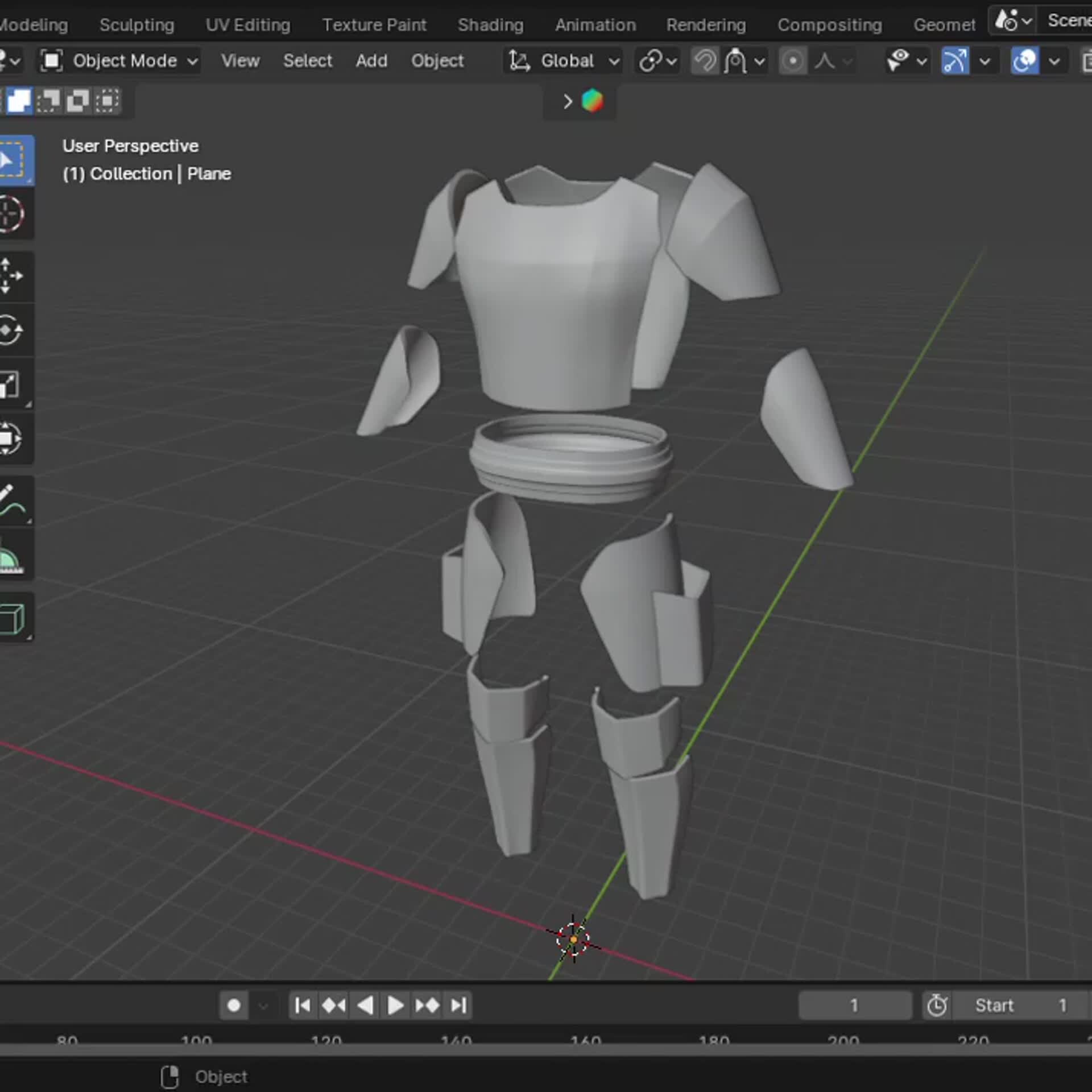
Task: Select the Move tool
Action: [14, 277]
